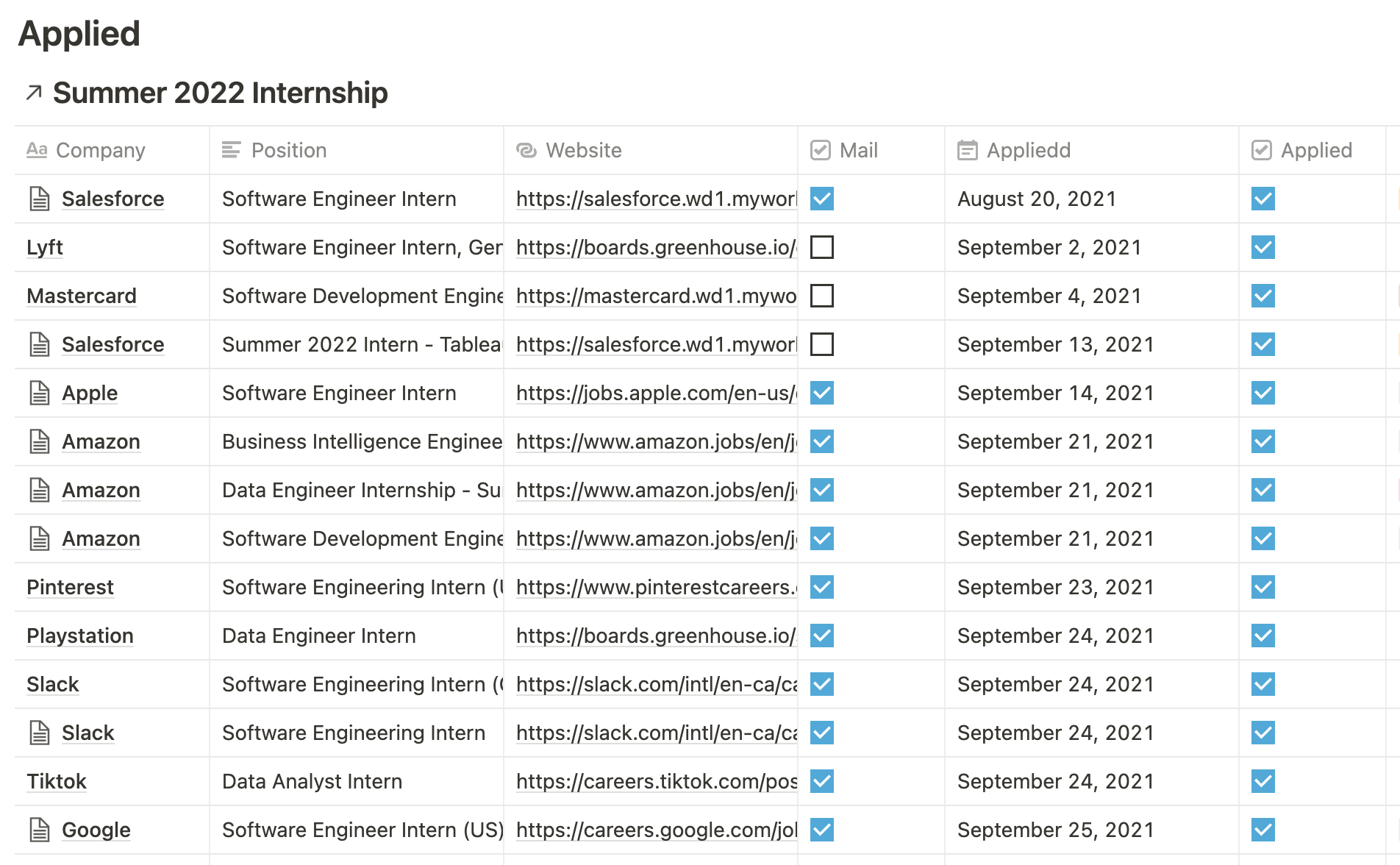The image size is (1400, 865).
Task: Open the Lyft greenhouse website link
Action: (656, 247)
